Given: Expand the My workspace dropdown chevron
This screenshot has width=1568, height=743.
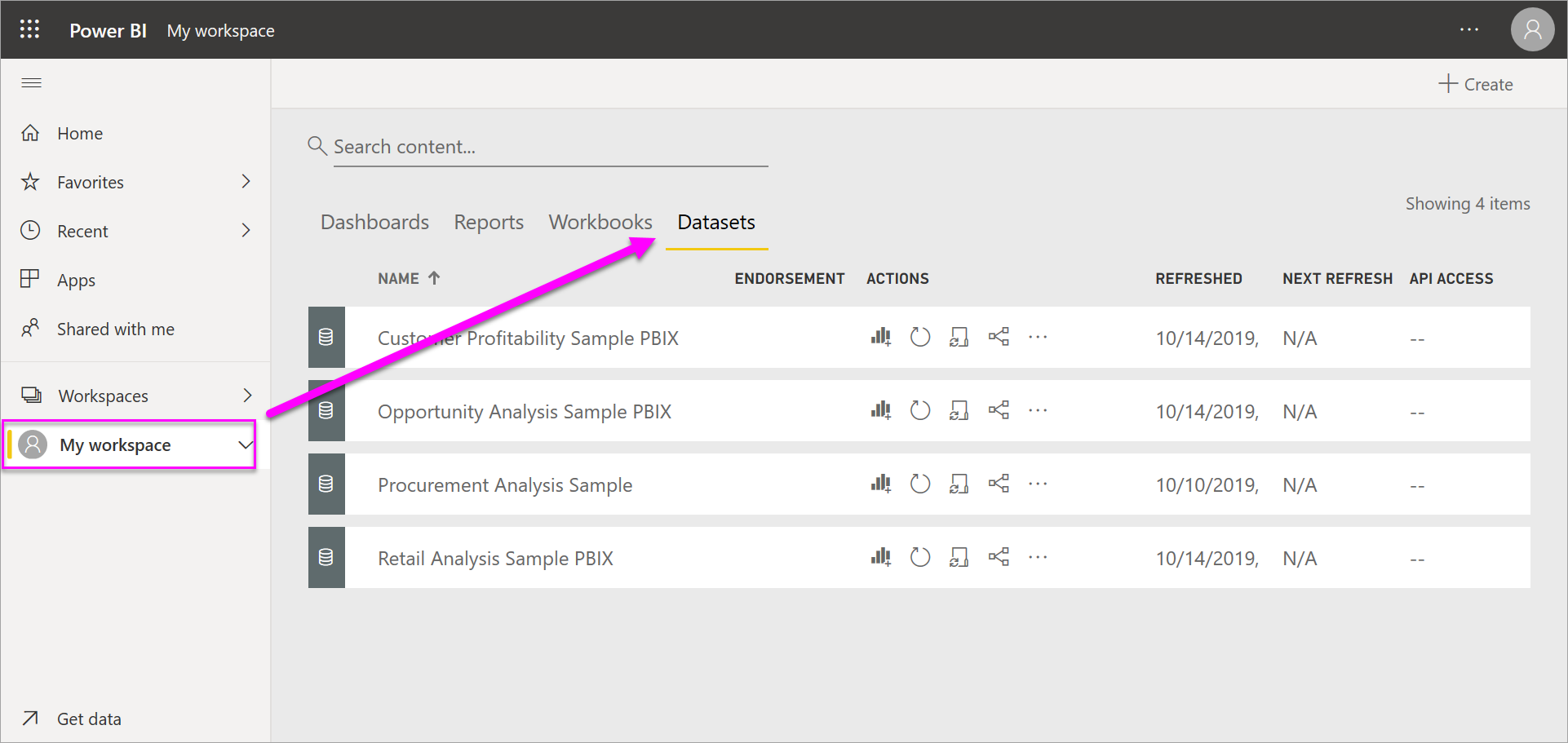Looking at the screenshot, I should 245,444.
